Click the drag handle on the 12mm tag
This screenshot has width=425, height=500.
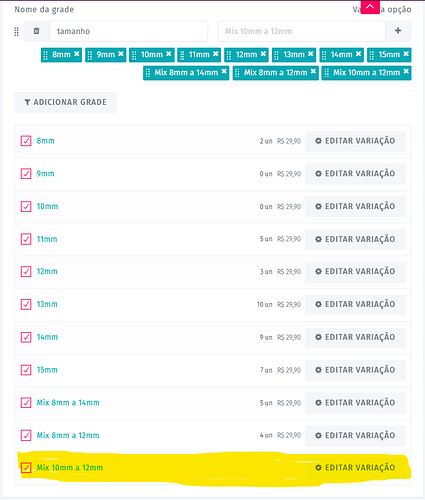click(229, 55)
